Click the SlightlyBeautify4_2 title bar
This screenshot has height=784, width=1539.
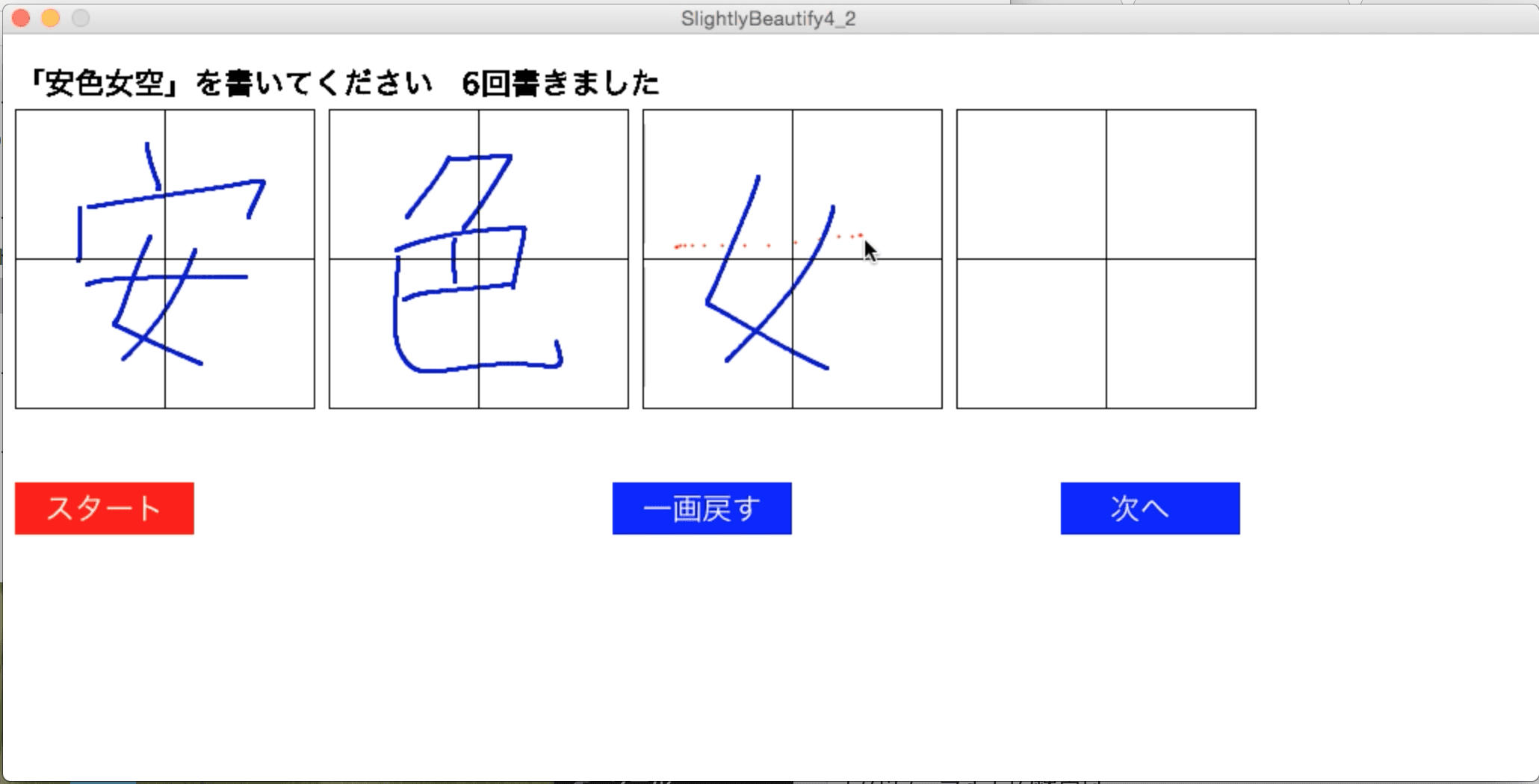769,18
